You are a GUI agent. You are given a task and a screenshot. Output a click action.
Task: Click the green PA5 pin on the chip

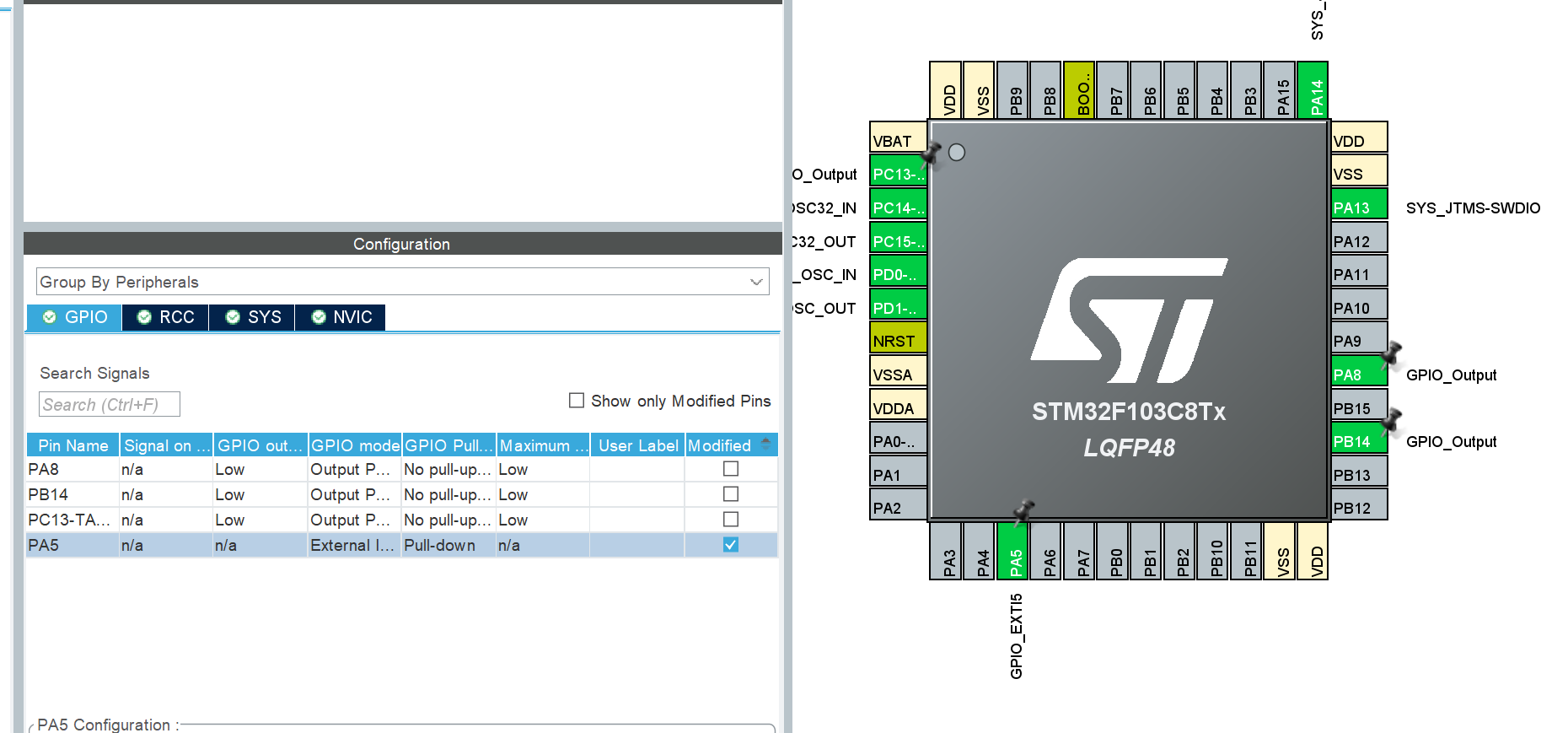[1012, 552]
